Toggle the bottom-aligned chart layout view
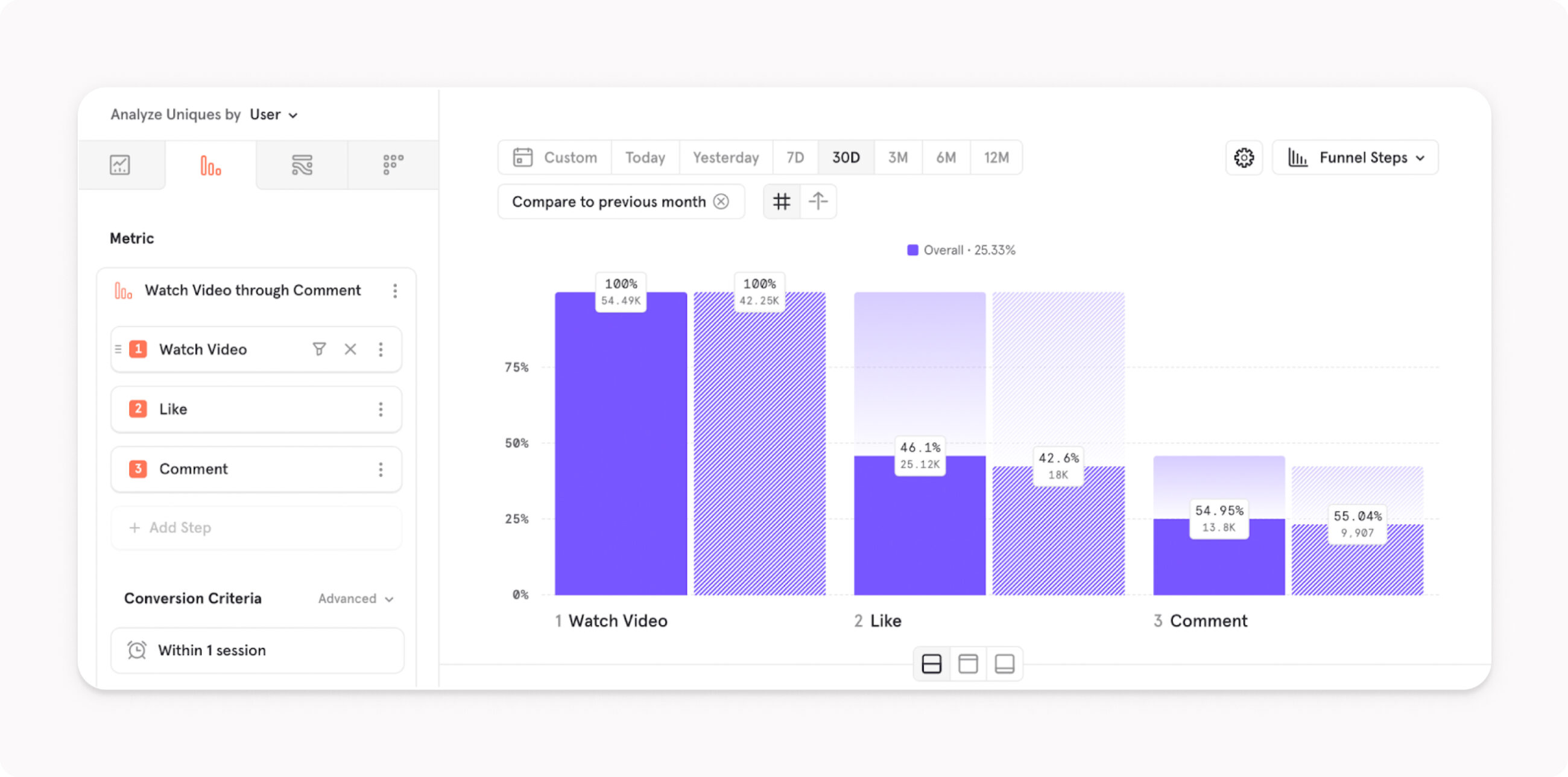The width and height of the screenshot is (1568, 777). click(x=1004, y=663)
